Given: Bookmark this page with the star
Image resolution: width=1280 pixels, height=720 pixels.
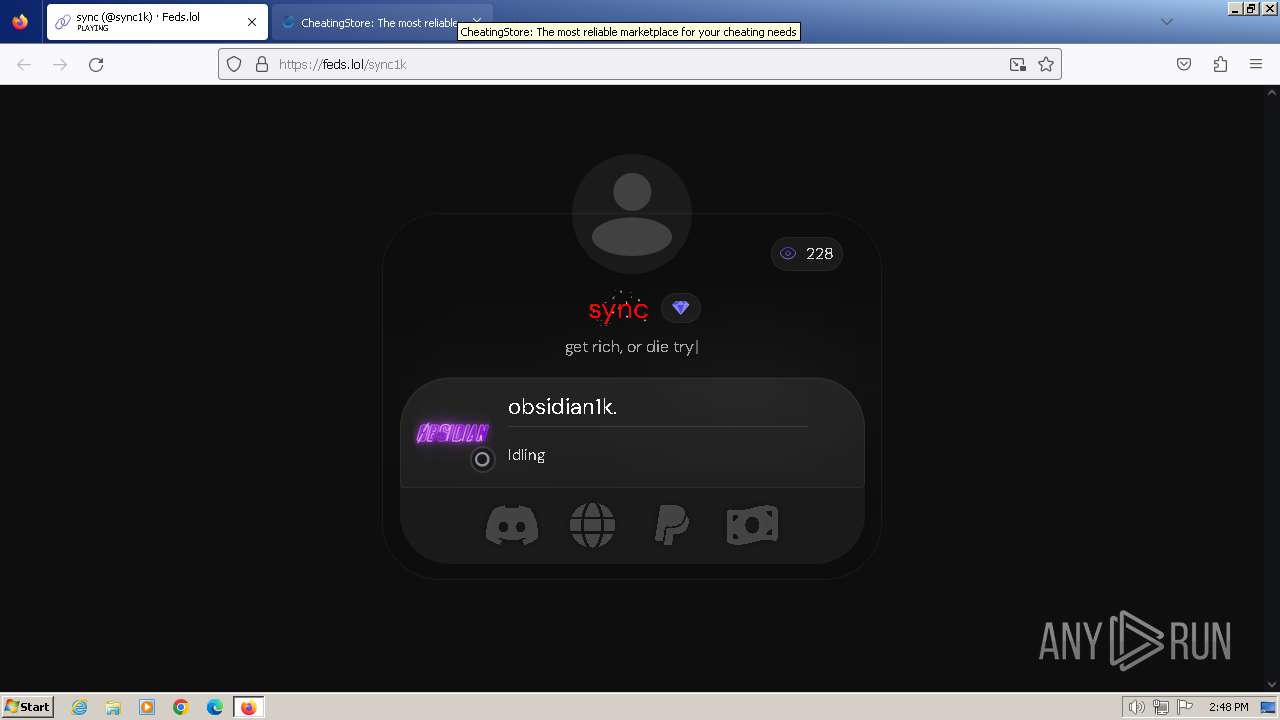Looking at the screenshot, I should point(1046,64).
